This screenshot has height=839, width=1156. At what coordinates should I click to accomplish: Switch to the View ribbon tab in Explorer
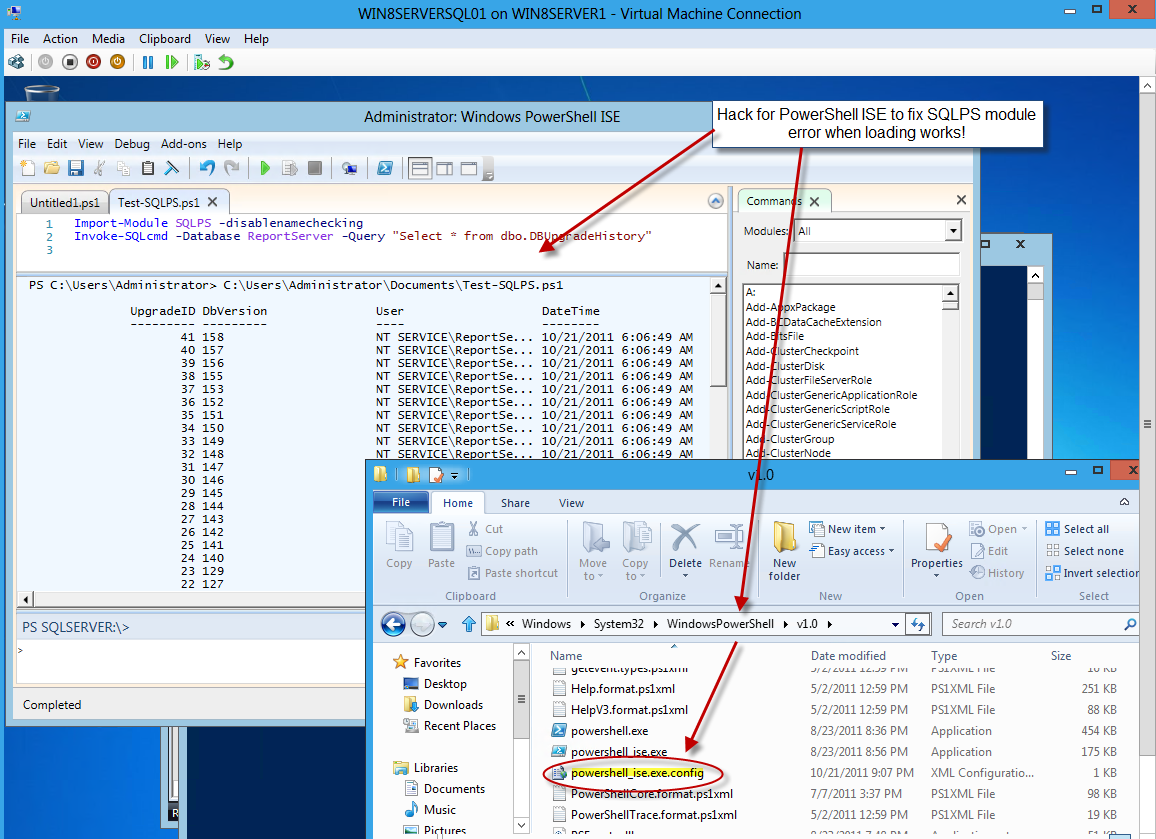pyautogui.click(x=571, y=503)
